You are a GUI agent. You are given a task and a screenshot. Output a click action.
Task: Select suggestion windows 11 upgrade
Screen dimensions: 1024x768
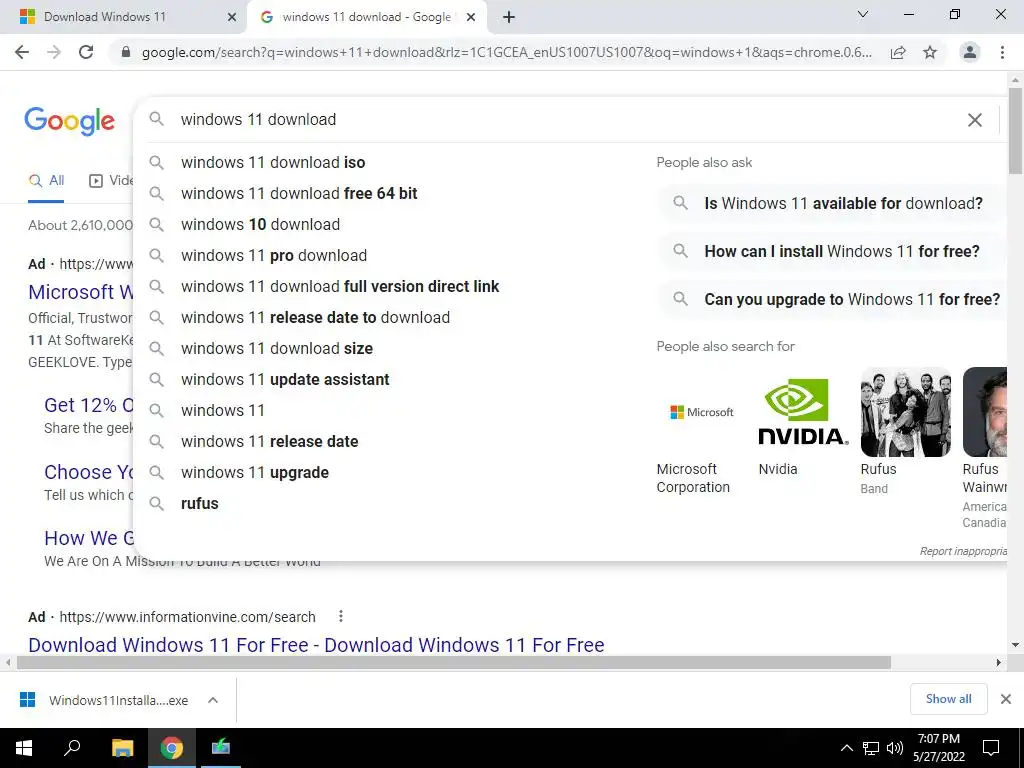click(255, 473)
